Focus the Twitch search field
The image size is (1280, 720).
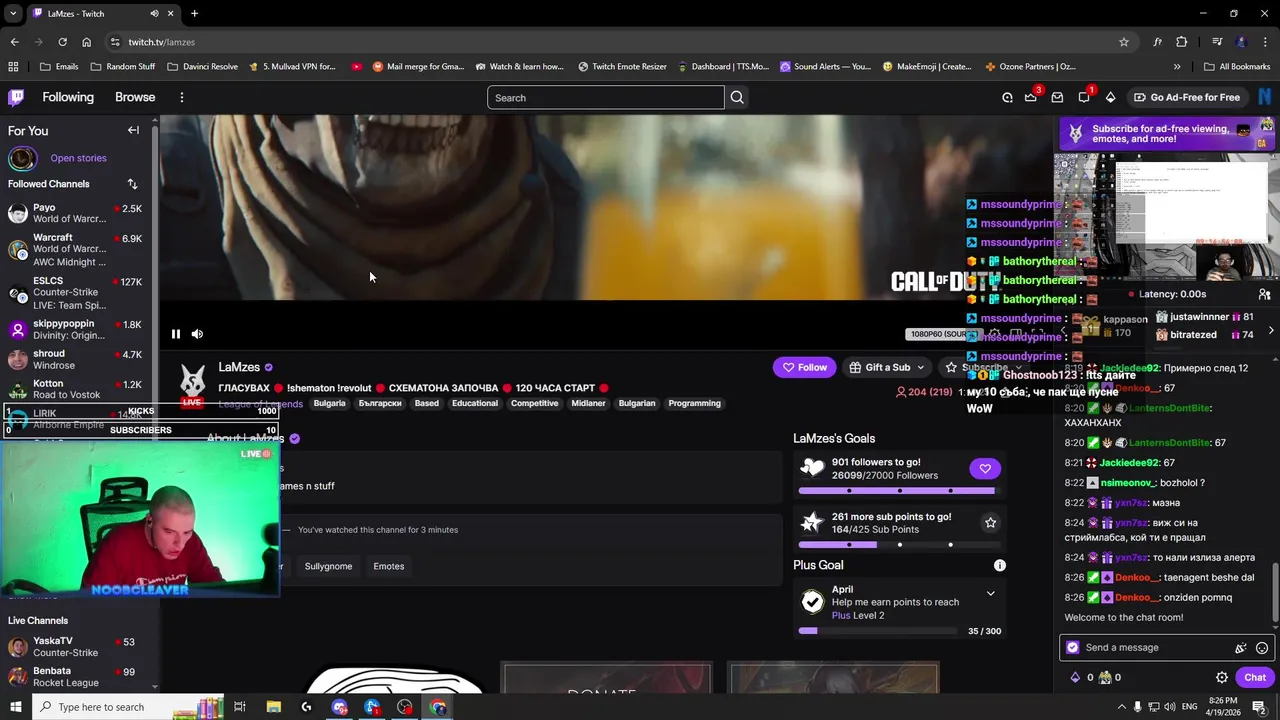[x=606, y=97]
